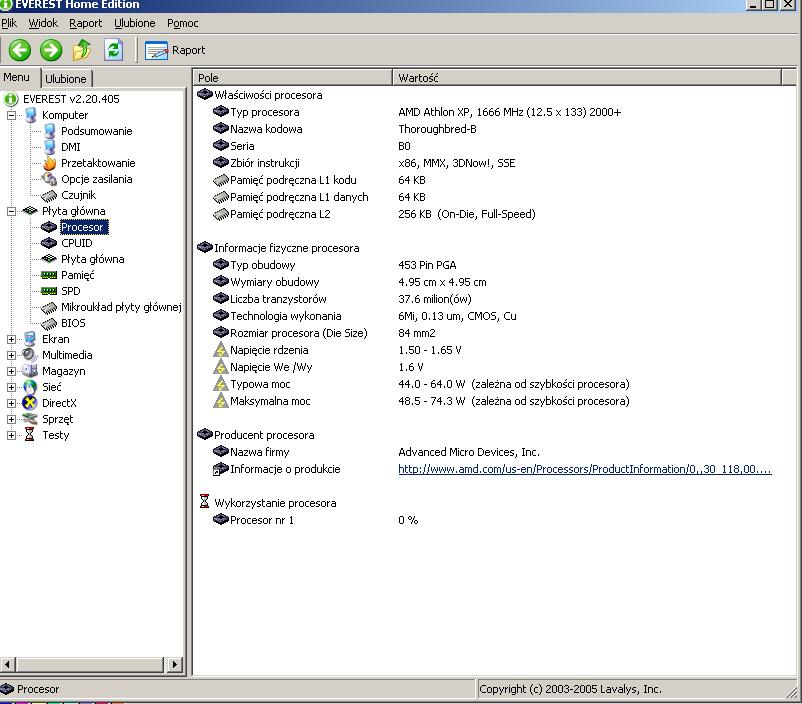Open the Widok menu

coord(43,23)
